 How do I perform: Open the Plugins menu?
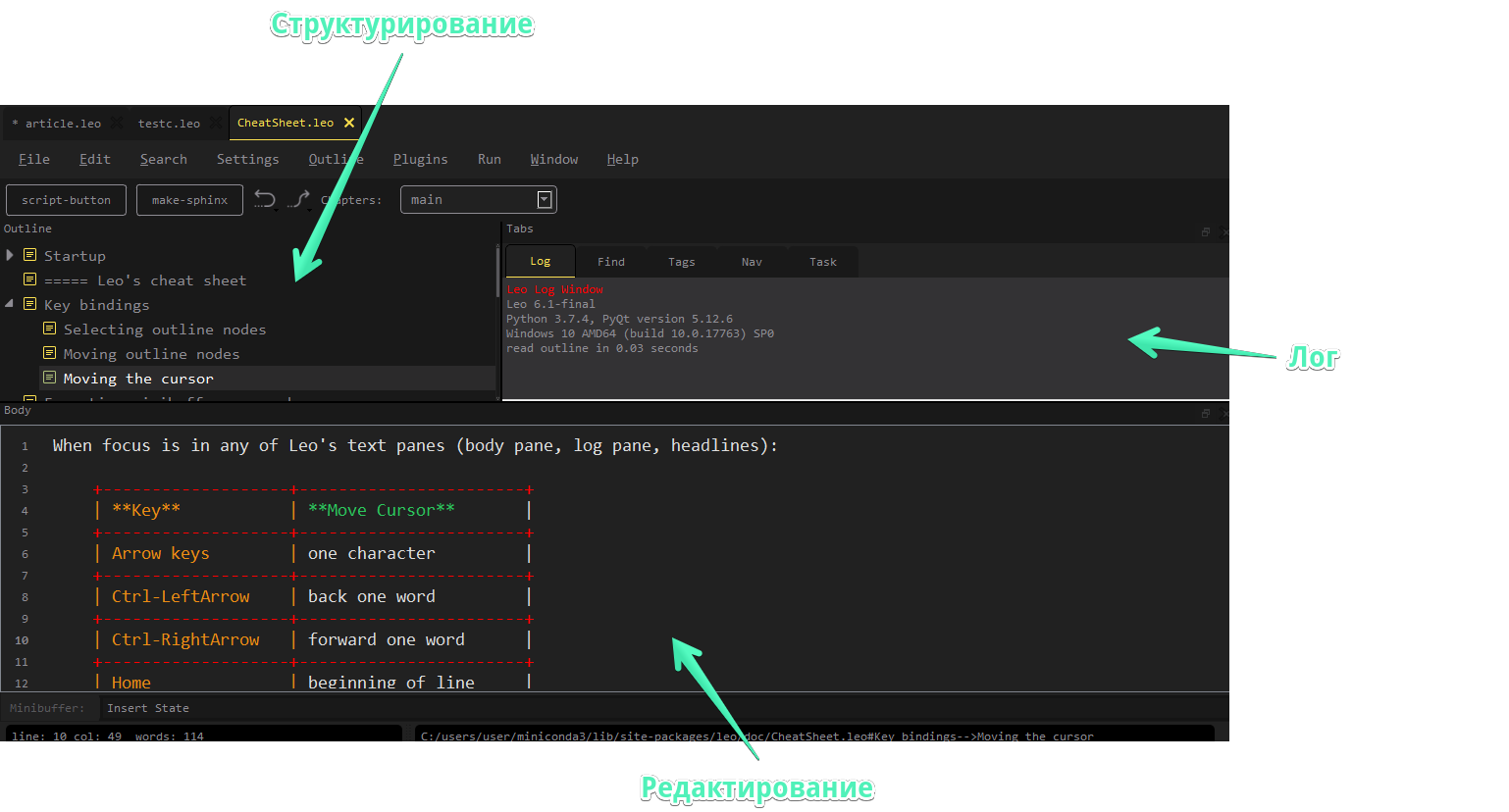tap(421, 159)
